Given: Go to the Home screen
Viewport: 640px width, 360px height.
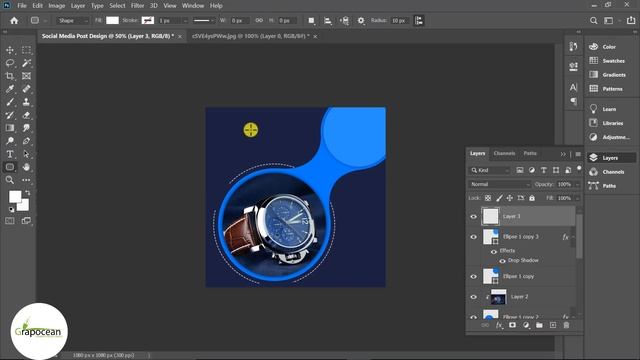Looking at the screenshot, I should (14, 20).
